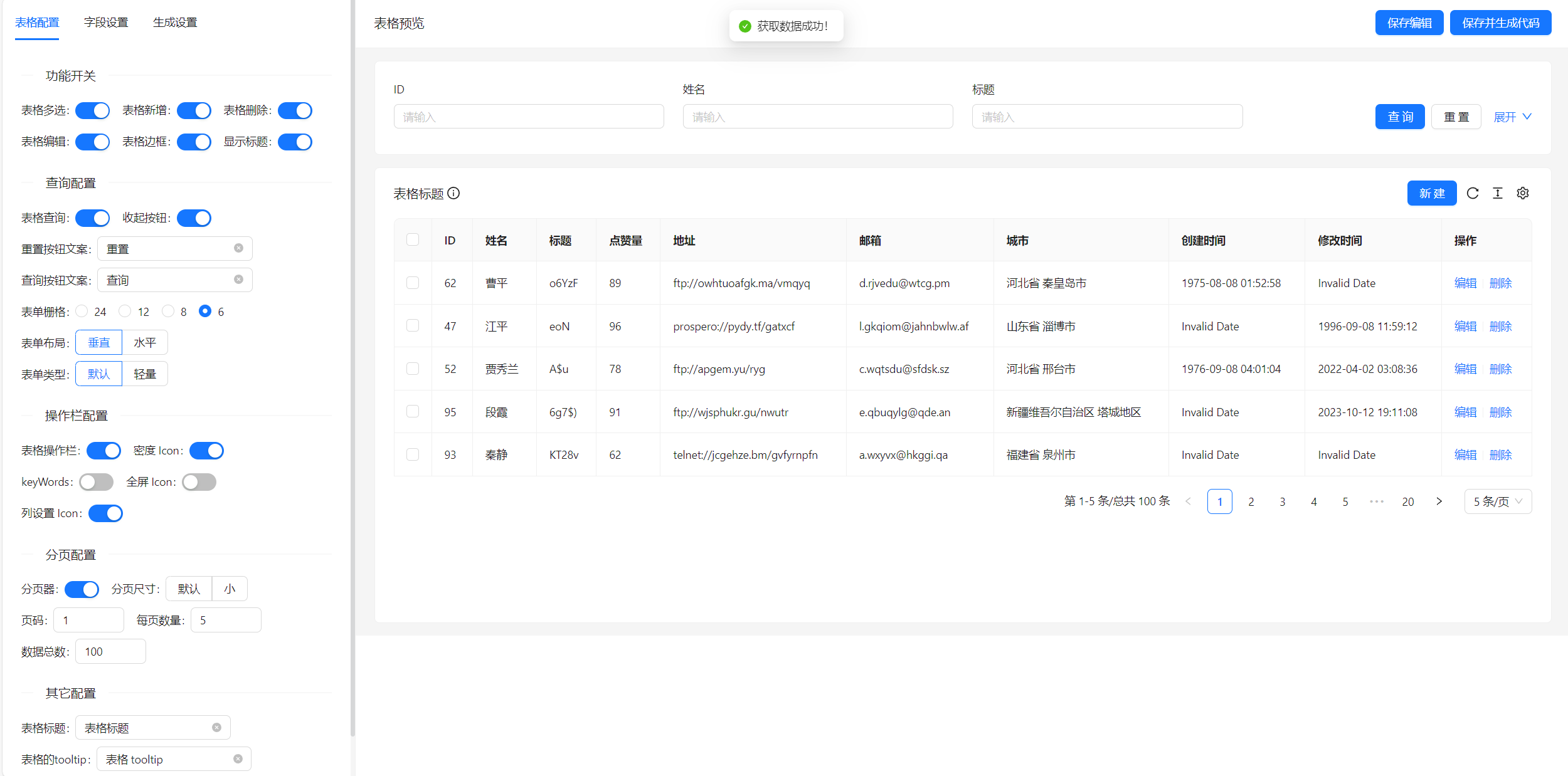Click the info icon beside 表格标题
The image size is (1568, 776).
(x=454, y=194)
